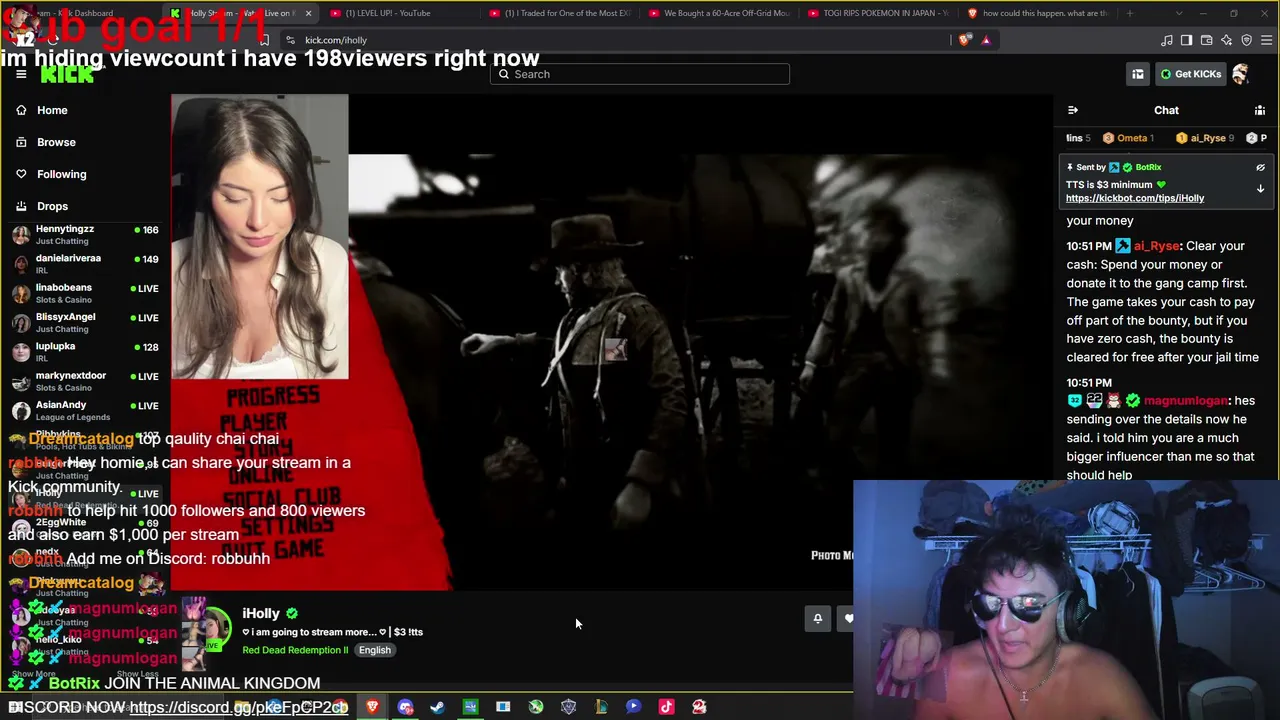Open danielariveraa channel in the sidebar
The image size is (1280, 720).
pyautogui.click(x=85, y=264)
